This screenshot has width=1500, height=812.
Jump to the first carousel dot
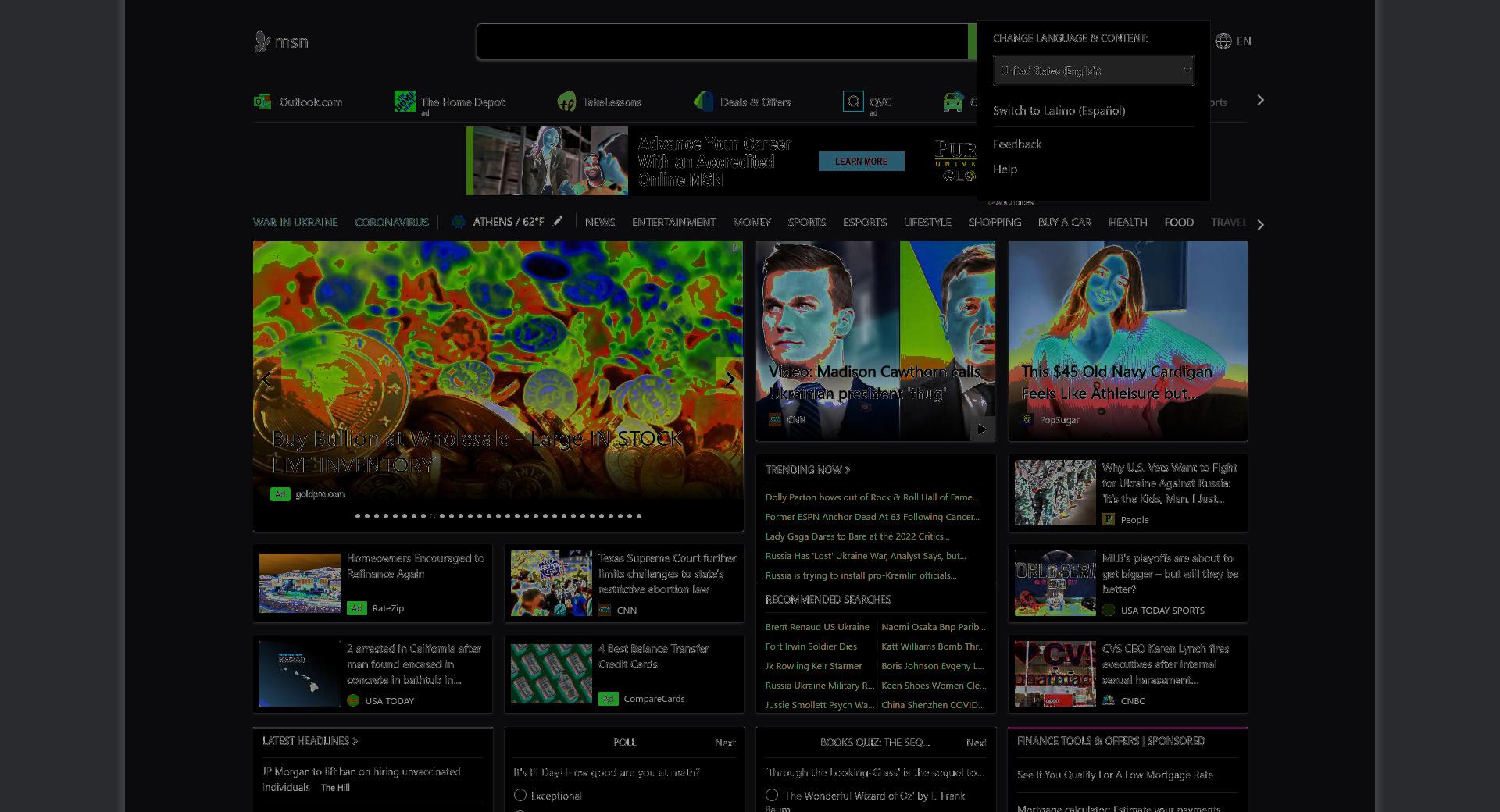pyautogui.click(x=358, y=516)
